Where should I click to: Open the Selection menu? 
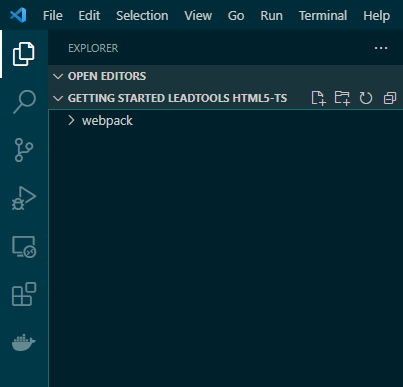click(x=142, y=16)
